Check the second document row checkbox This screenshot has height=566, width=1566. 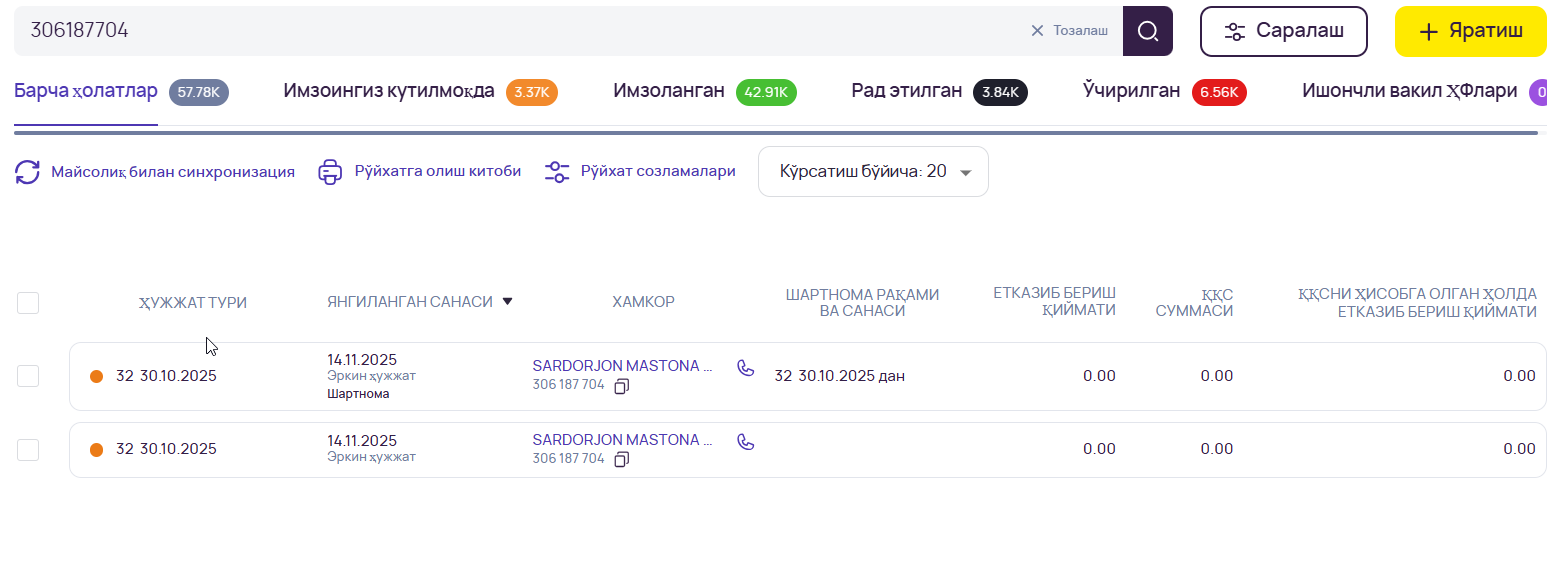tap(28, 450)
